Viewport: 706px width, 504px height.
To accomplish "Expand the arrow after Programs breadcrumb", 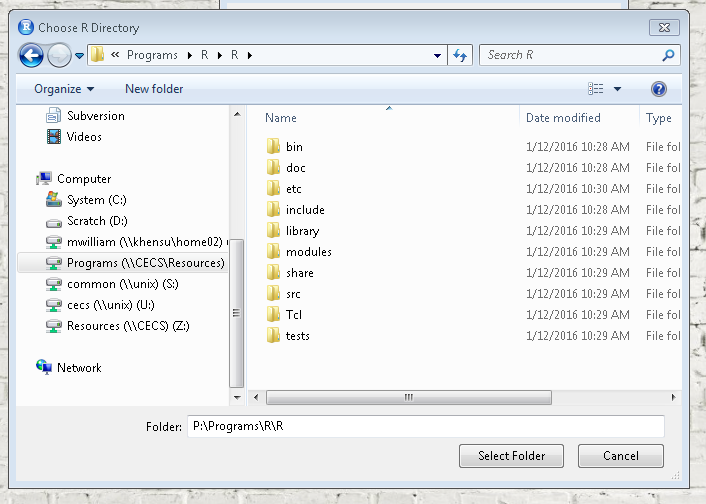I will [x=190, y=55].
